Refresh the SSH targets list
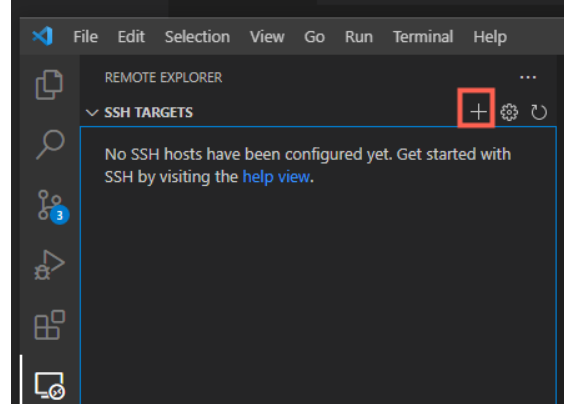This screenshot has width=564, height=404. (x=539, y=112)
